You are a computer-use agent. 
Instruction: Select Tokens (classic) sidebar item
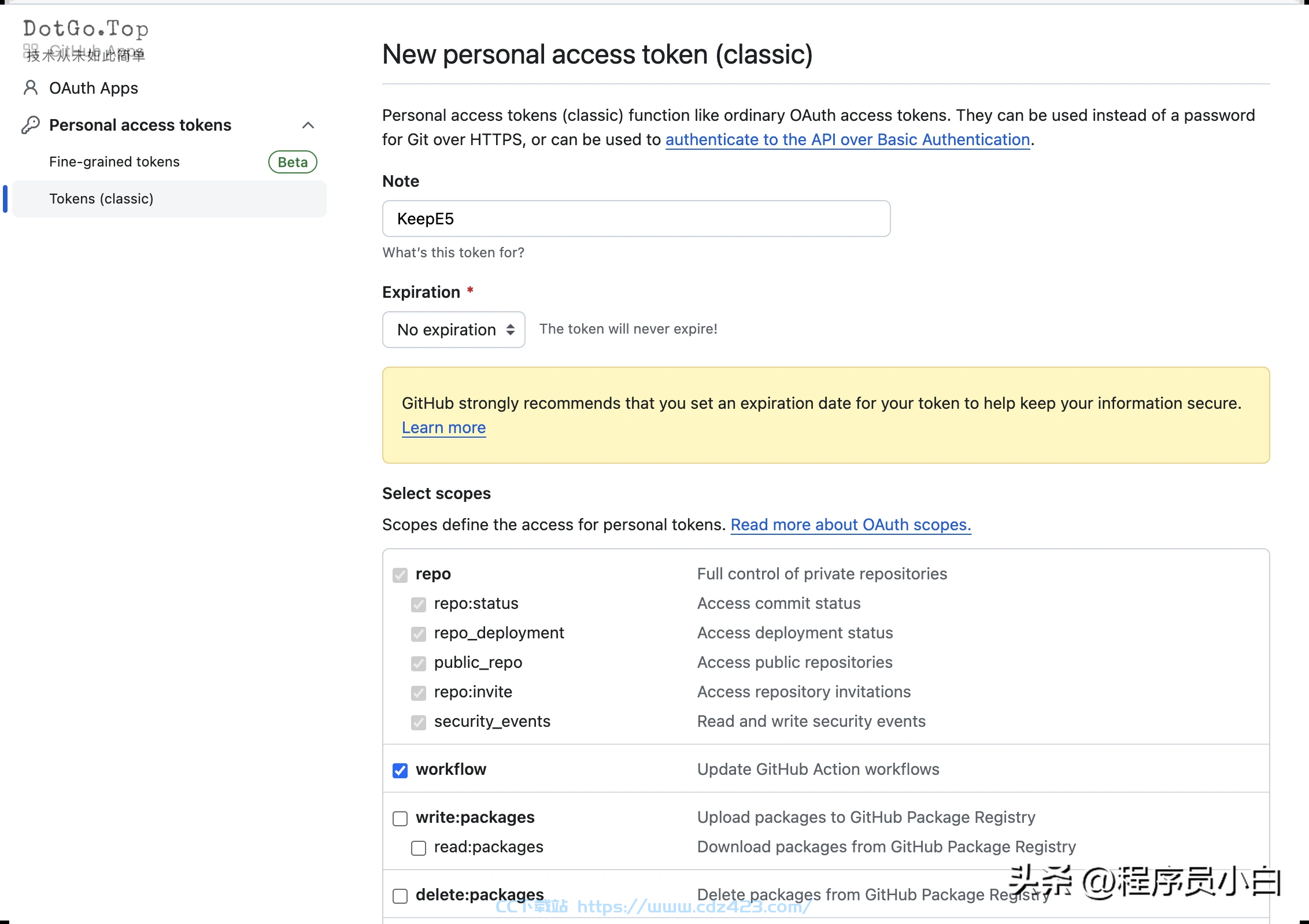click(x=169, y=199)
